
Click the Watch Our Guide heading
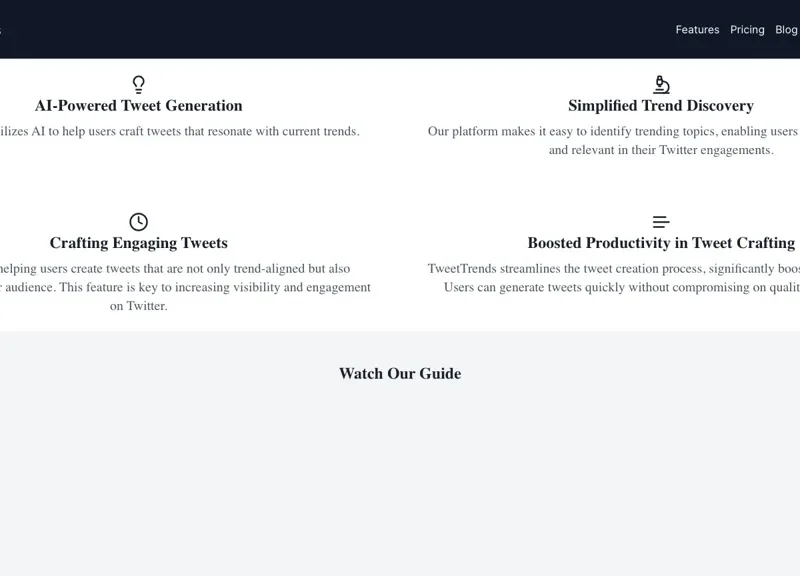(400, 374)
